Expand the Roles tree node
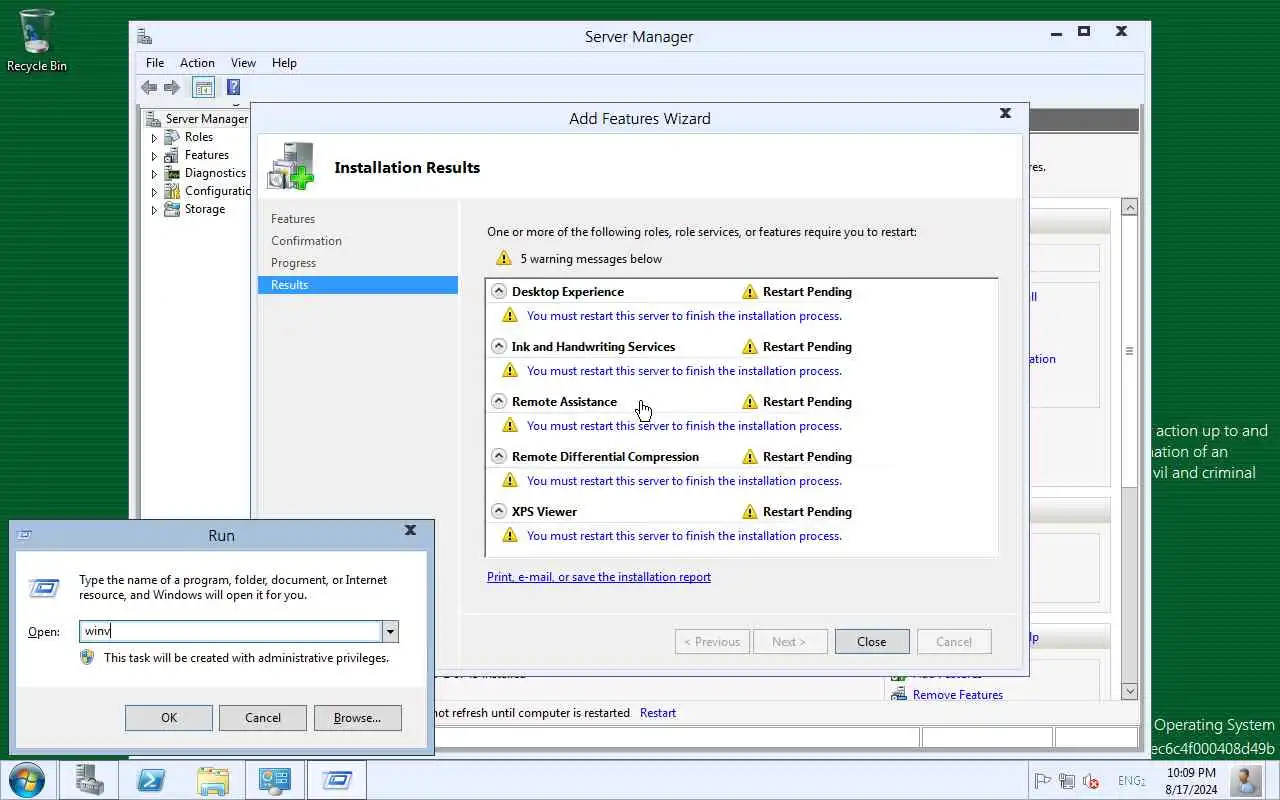The width and height of the screenshot is (1280, 800). (x=155, y=138)
